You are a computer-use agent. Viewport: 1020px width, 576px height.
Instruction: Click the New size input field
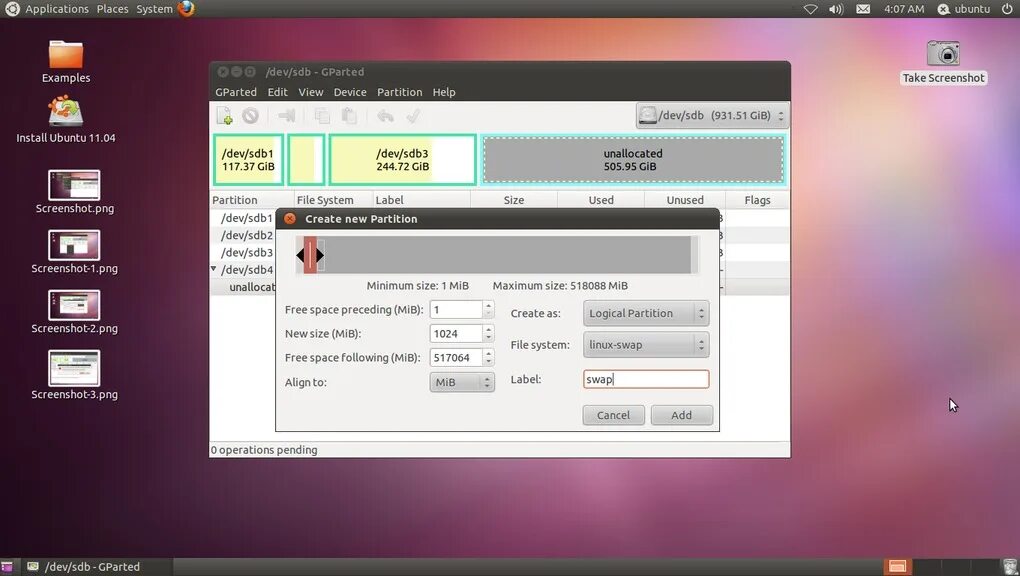click(x=457, y=334)
